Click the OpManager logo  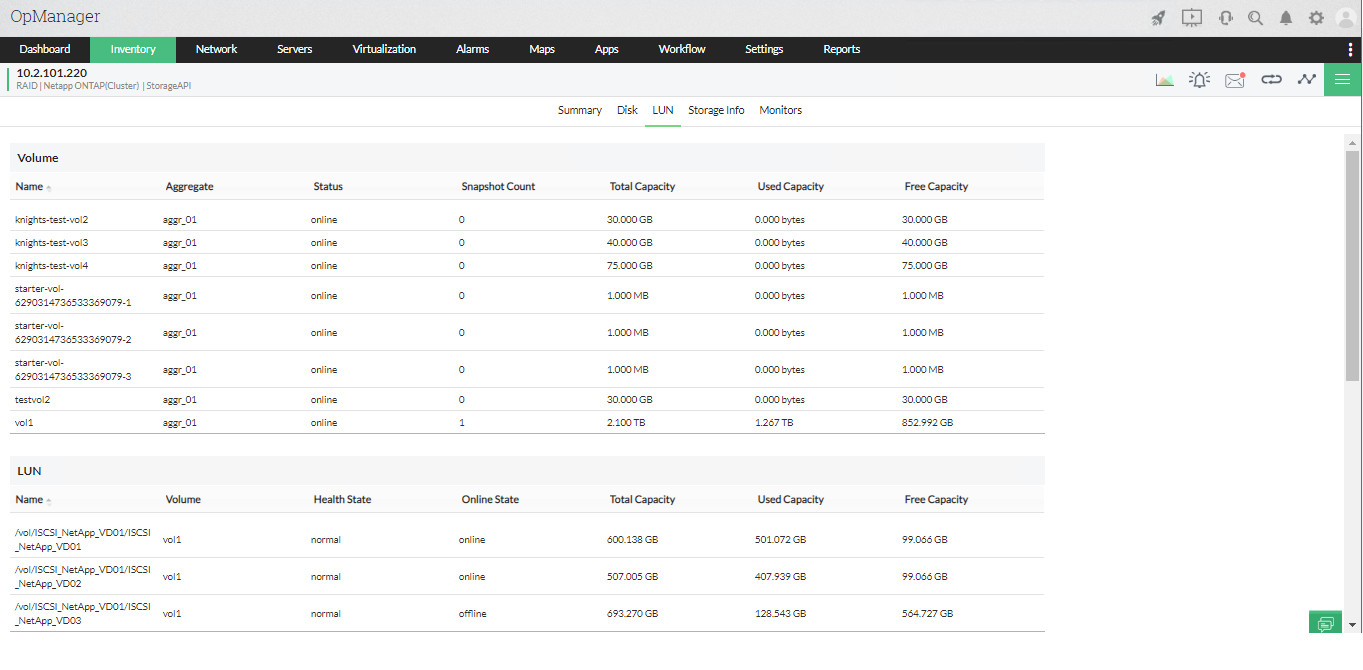pos(55,17)
